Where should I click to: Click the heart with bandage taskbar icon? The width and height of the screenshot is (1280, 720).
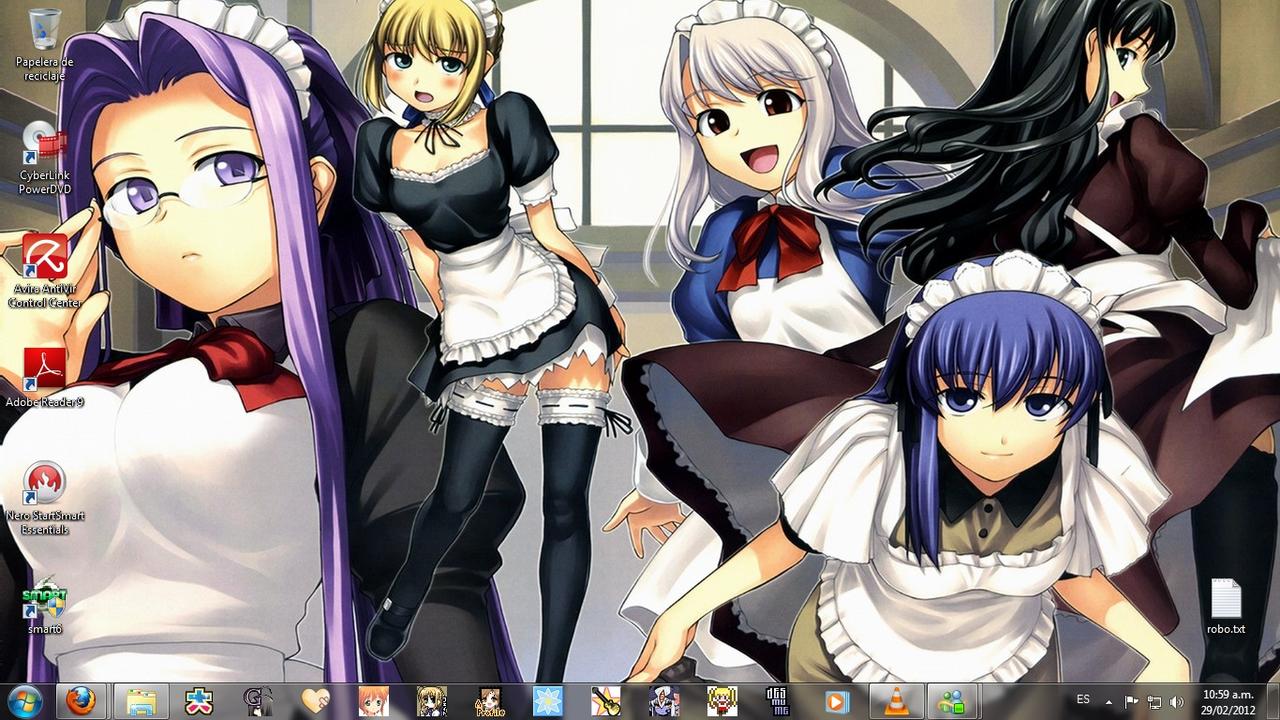click(316, 700)
